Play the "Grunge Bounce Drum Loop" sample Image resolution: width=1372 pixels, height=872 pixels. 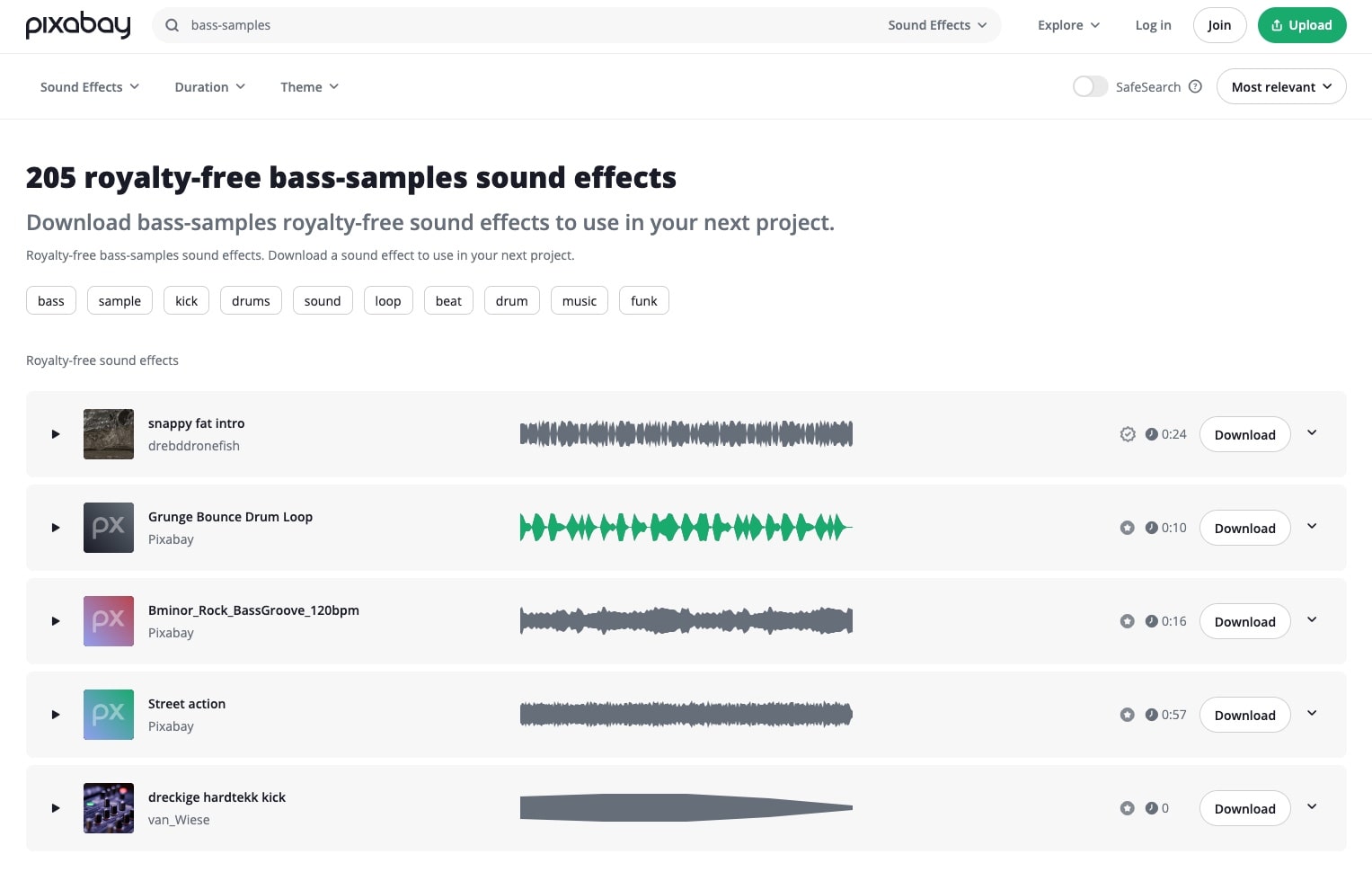point(55,528)
